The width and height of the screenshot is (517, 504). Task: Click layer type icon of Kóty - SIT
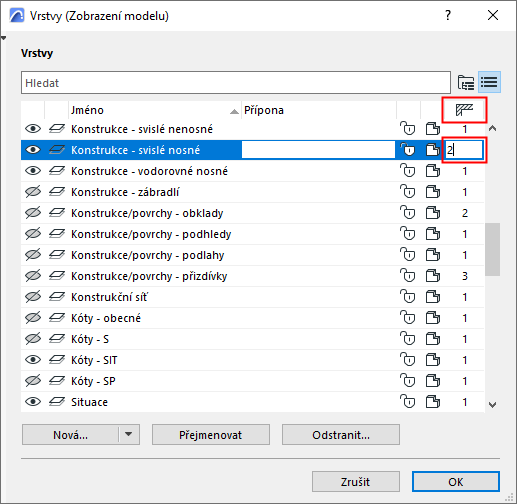tap(57, 360)
